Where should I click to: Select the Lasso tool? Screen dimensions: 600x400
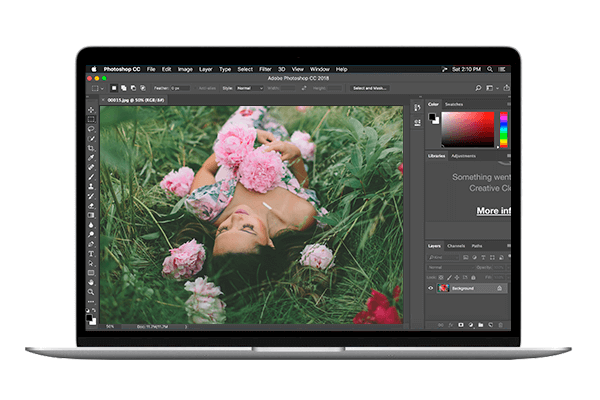click(x=91, y=129)
